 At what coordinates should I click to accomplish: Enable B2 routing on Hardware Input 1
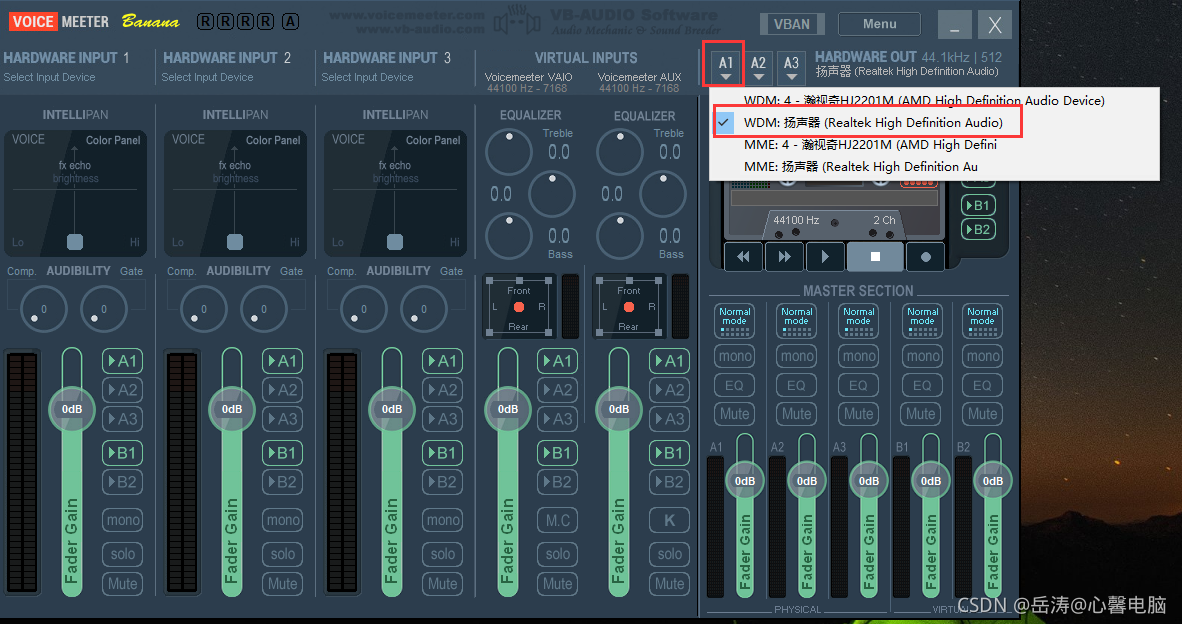click(122, 482)
